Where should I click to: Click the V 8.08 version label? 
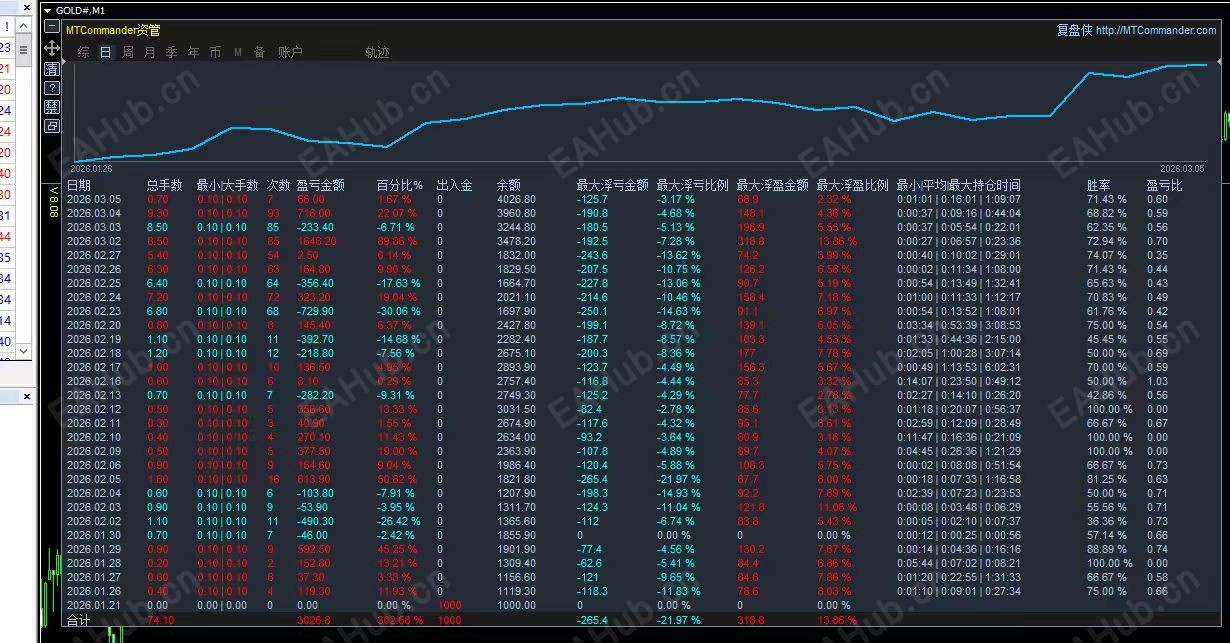click(53, 201)
